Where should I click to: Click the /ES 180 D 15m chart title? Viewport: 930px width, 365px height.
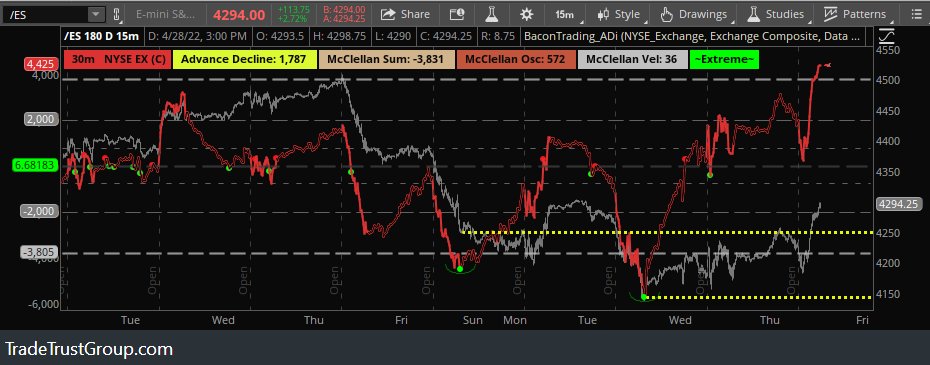point(102,36)
